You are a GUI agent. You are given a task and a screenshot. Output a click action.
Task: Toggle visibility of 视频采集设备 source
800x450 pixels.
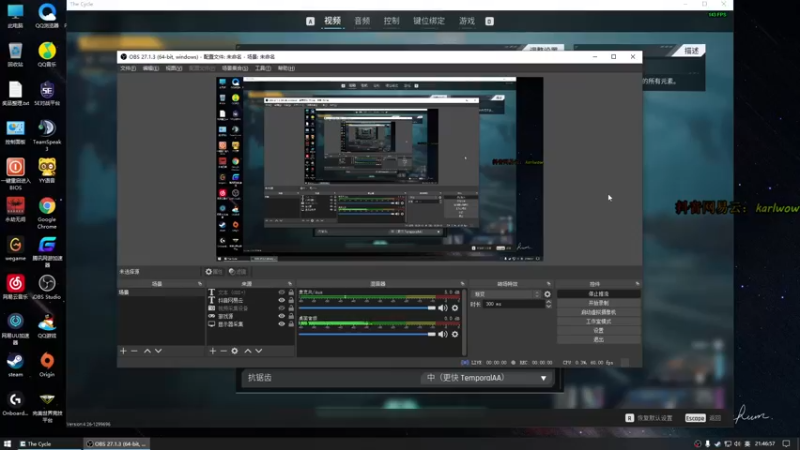pyautogui.click(x=281, y=308)
